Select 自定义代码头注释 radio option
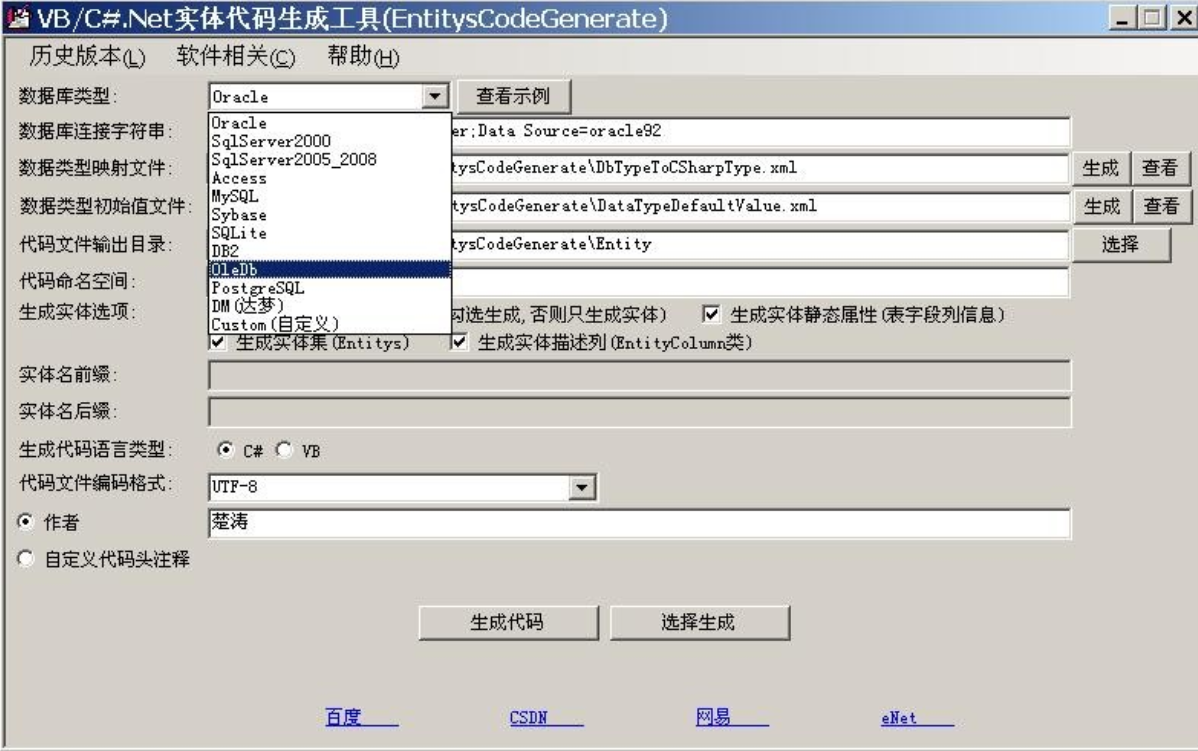This screenshot has width=1198, height=751. pos(26,560)
